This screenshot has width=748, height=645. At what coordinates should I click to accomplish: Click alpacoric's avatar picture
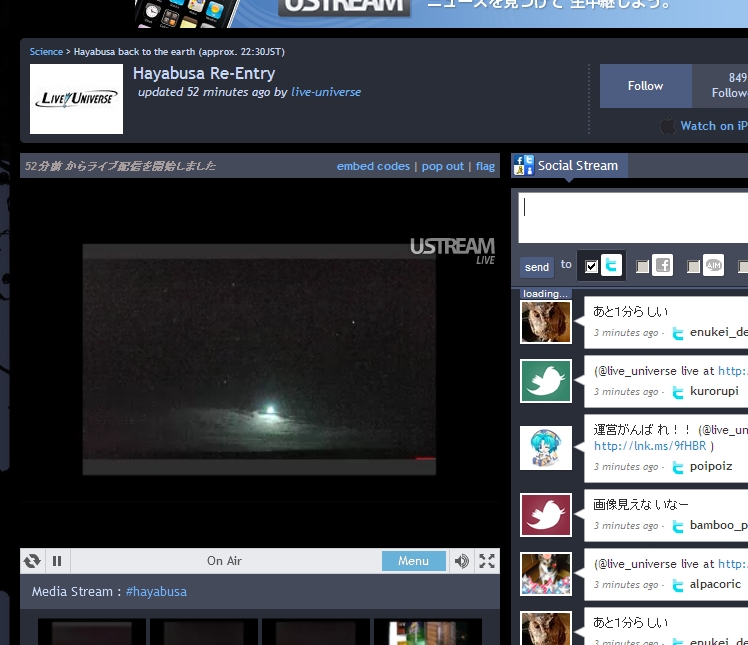click(546, 574)
